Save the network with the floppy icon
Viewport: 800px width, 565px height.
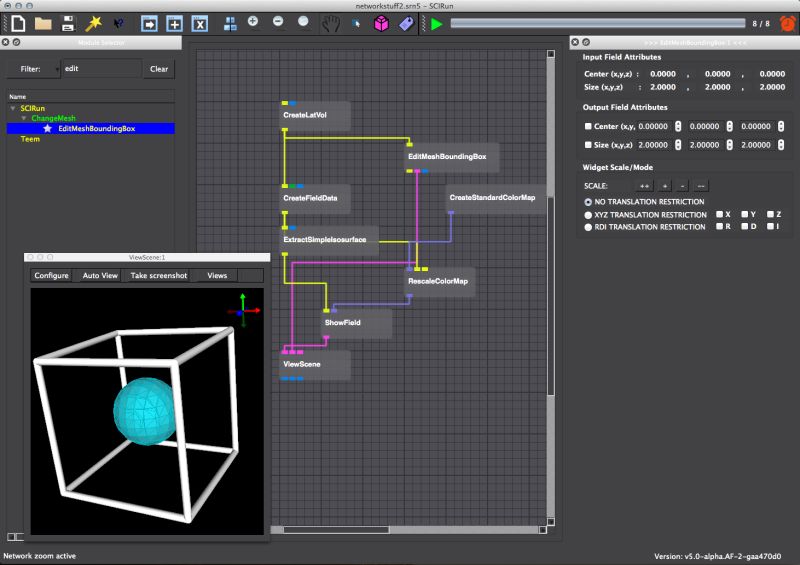click(68, 23)
